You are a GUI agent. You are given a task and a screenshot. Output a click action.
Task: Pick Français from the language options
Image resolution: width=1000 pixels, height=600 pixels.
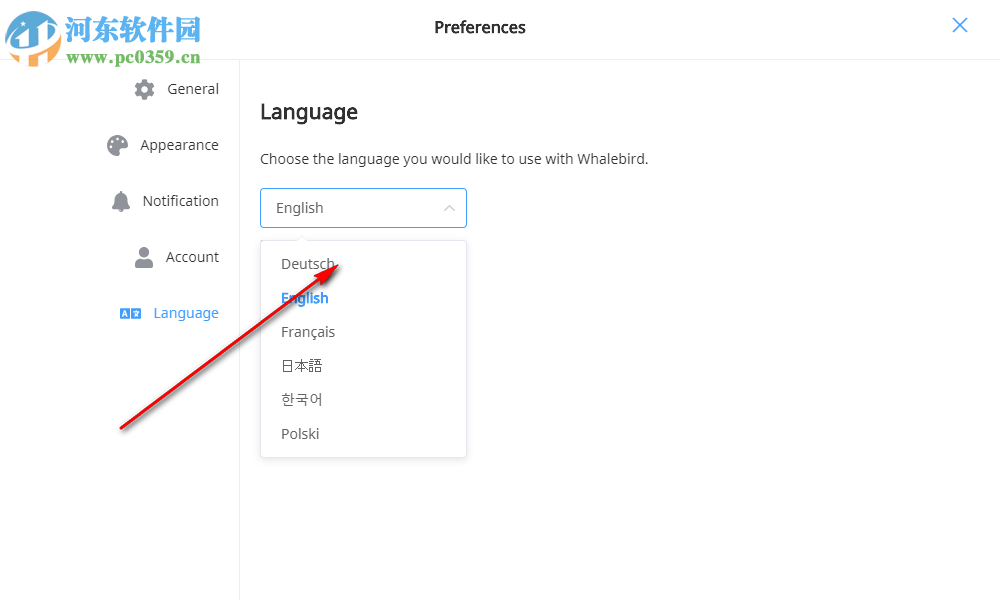(308, 332)
